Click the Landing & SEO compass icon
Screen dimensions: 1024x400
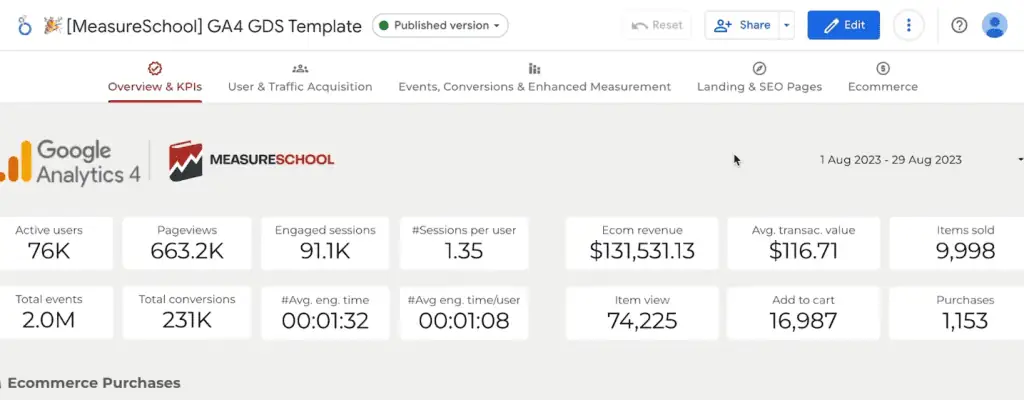[x=759, y=69]
